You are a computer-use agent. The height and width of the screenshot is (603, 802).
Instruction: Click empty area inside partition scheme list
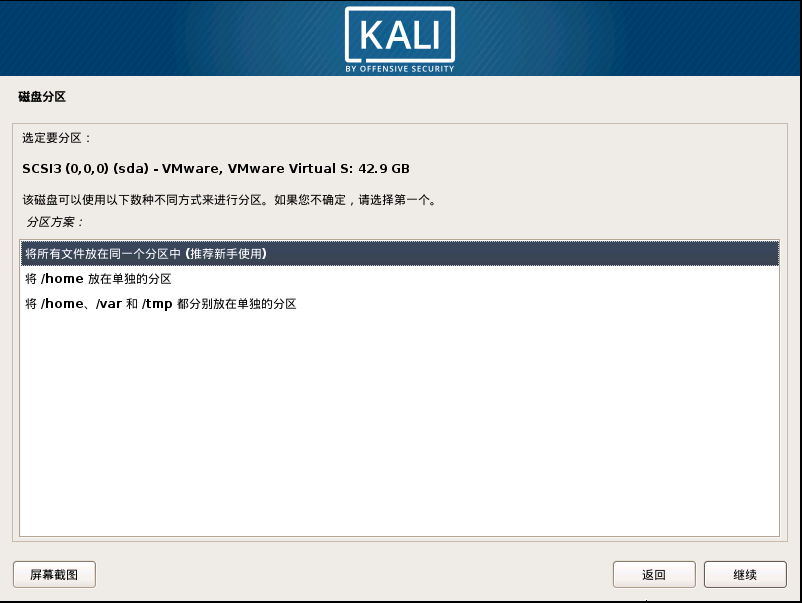(399, 425)
